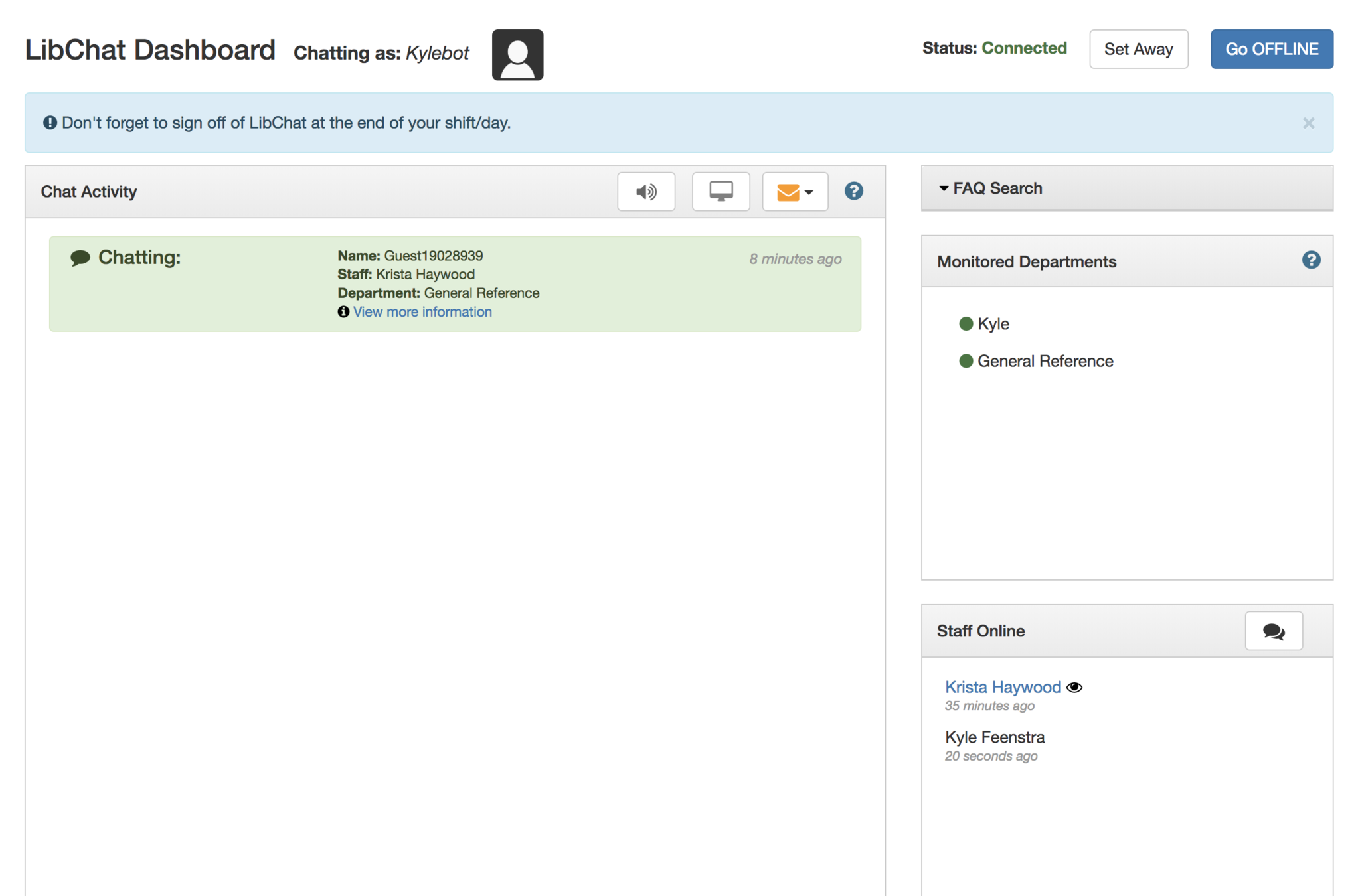The height and width of the screenshot is (896, 1356).
Task: Click the FAQ Search caret arrow
Action: [944, 188]
